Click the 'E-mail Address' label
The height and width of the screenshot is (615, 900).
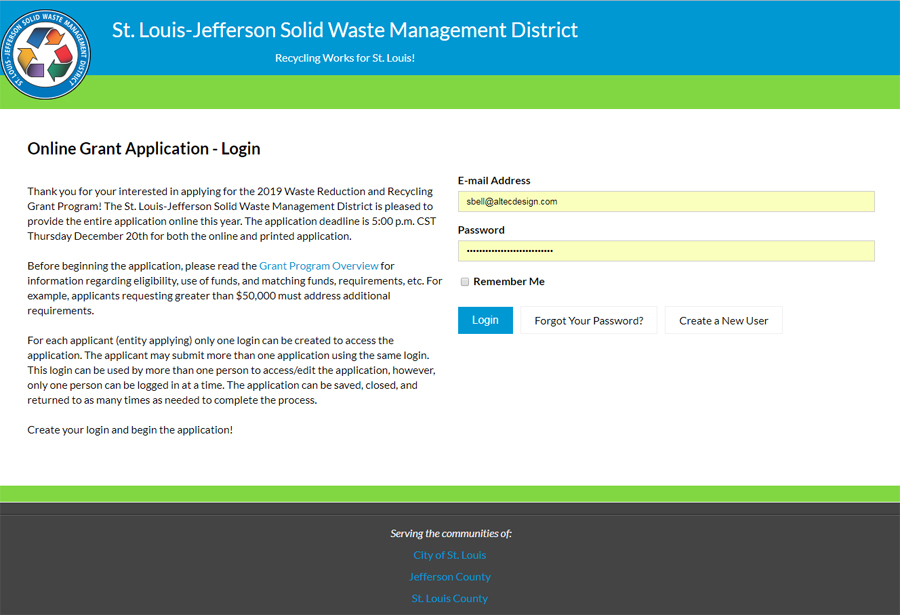494,180
